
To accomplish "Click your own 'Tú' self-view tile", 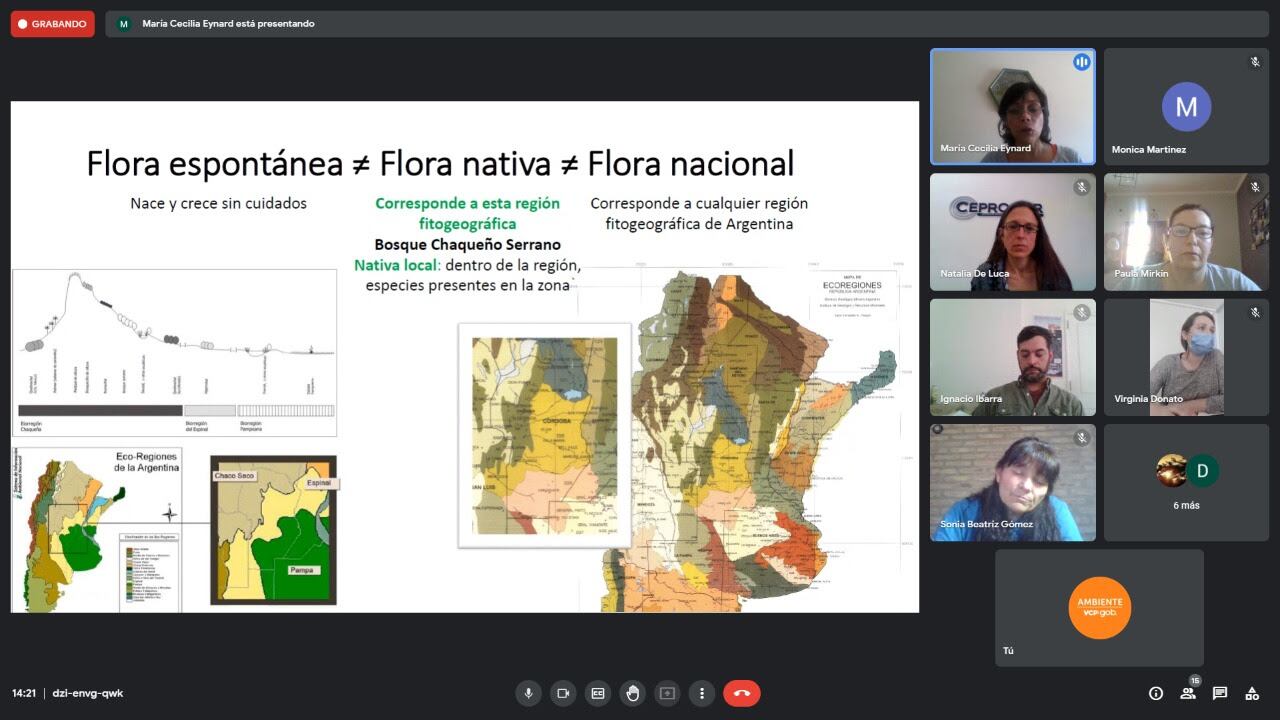I will pyautogui.click(x=1099, y=607).
